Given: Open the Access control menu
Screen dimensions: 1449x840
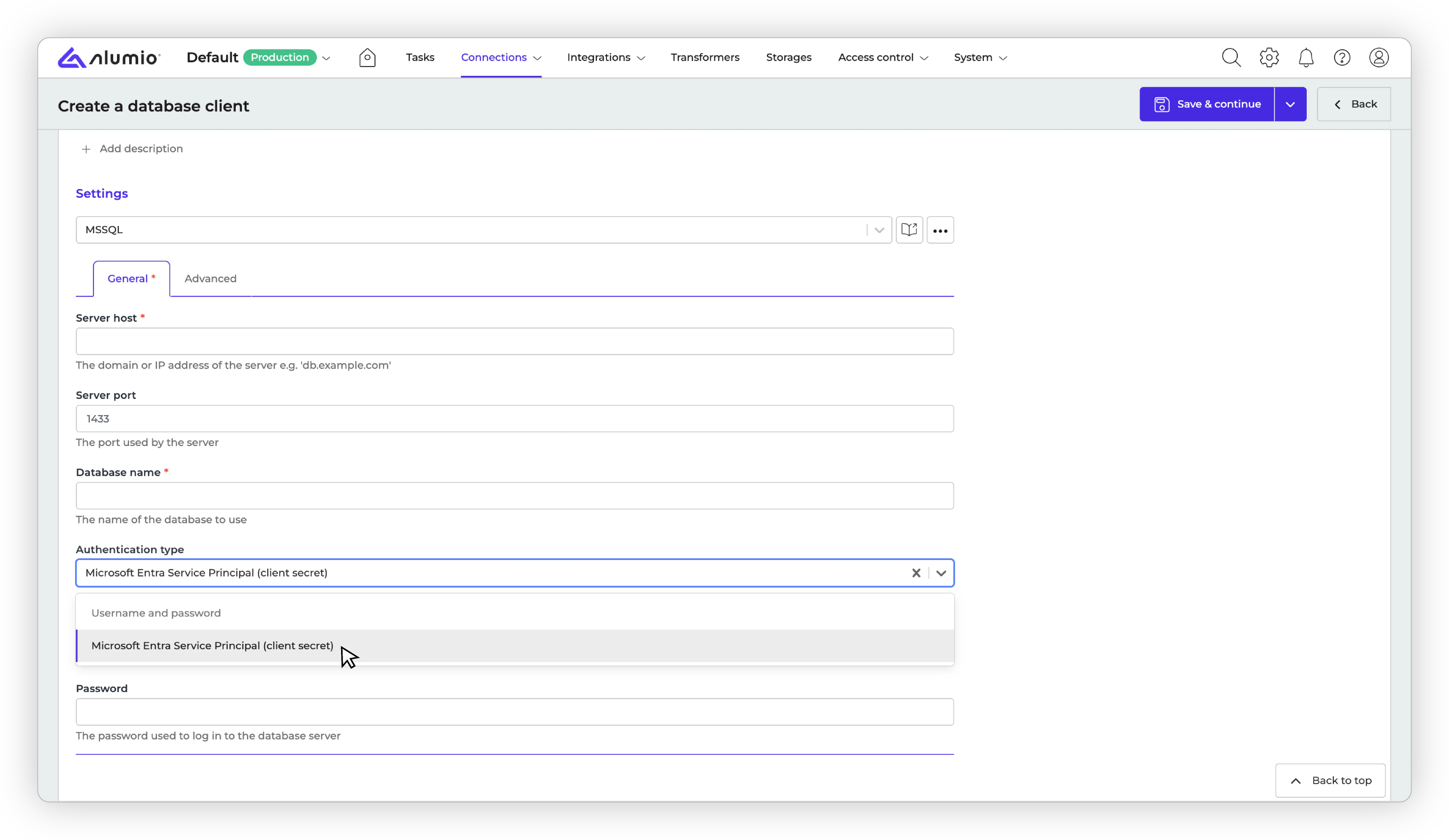Looking at the screenshot, I should click(x=883, y=57).
